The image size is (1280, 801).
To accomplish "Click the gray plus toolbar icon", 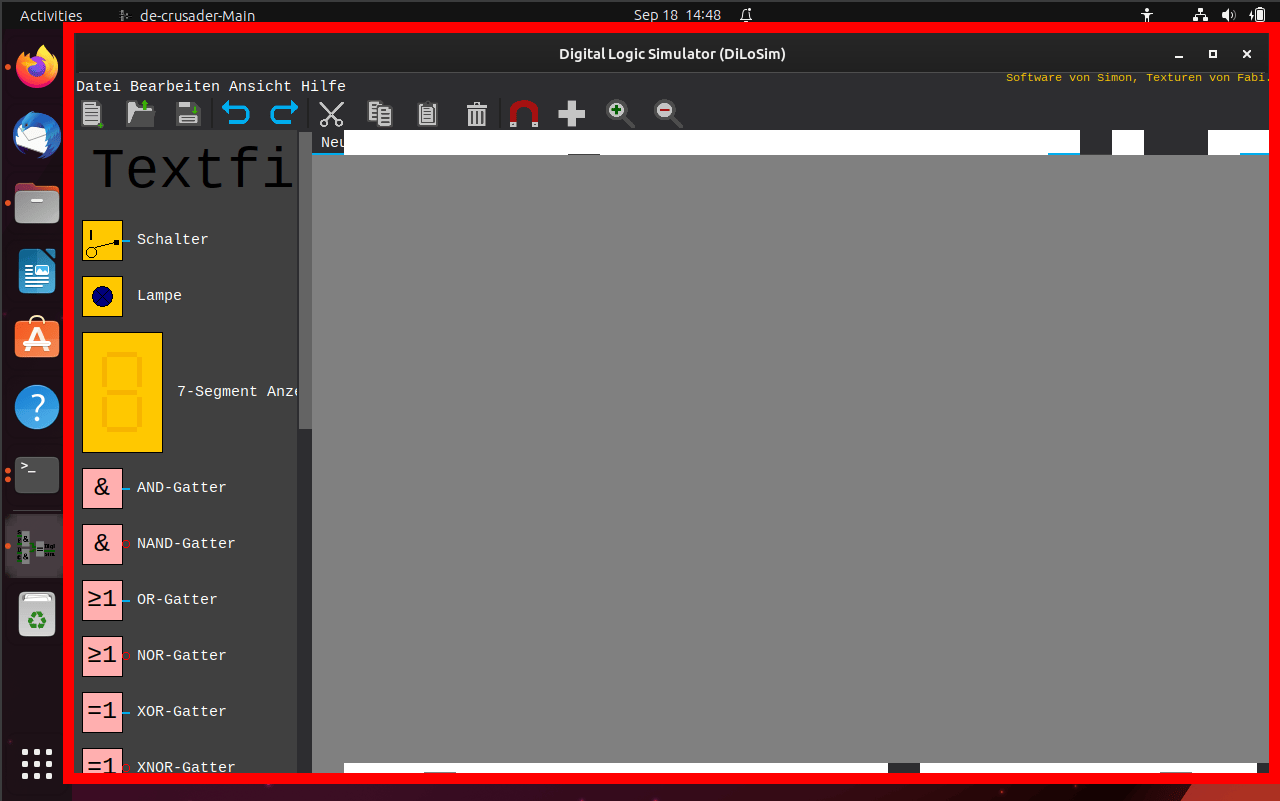I will tap(571, 114).
